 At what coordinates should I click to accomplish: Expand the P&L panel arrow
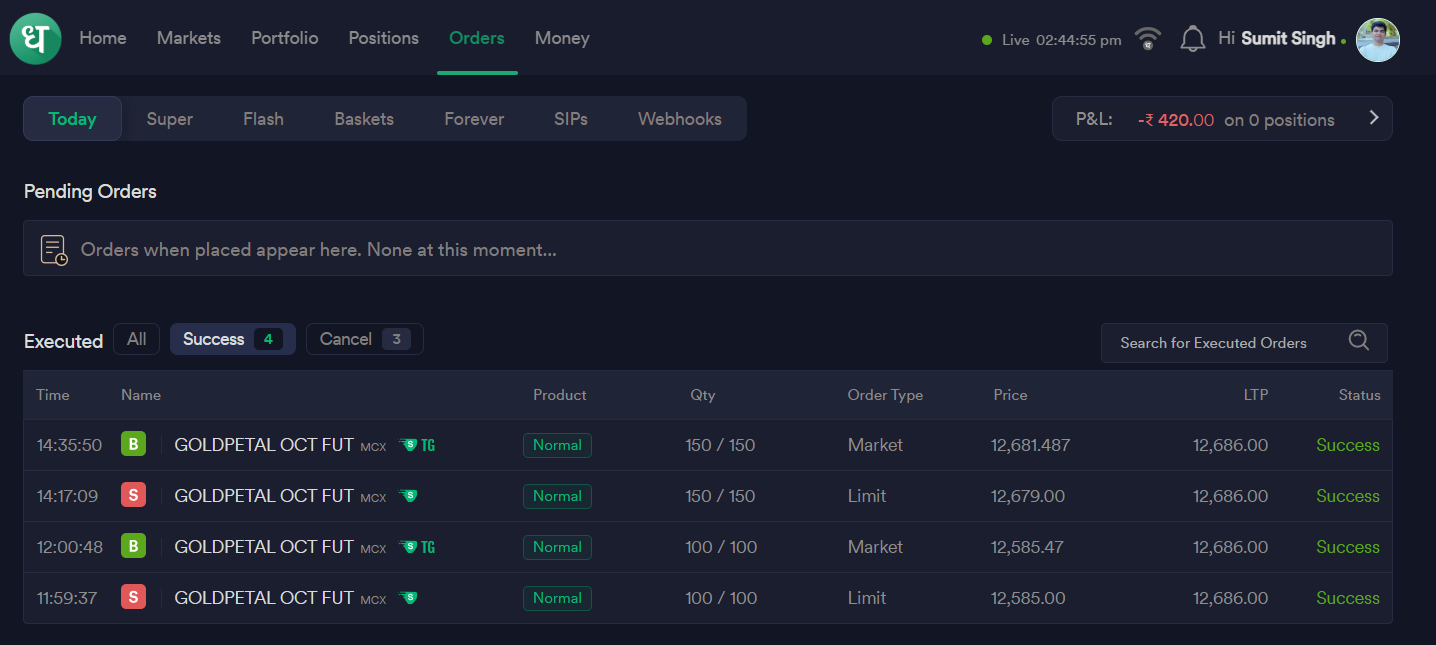1373,118
